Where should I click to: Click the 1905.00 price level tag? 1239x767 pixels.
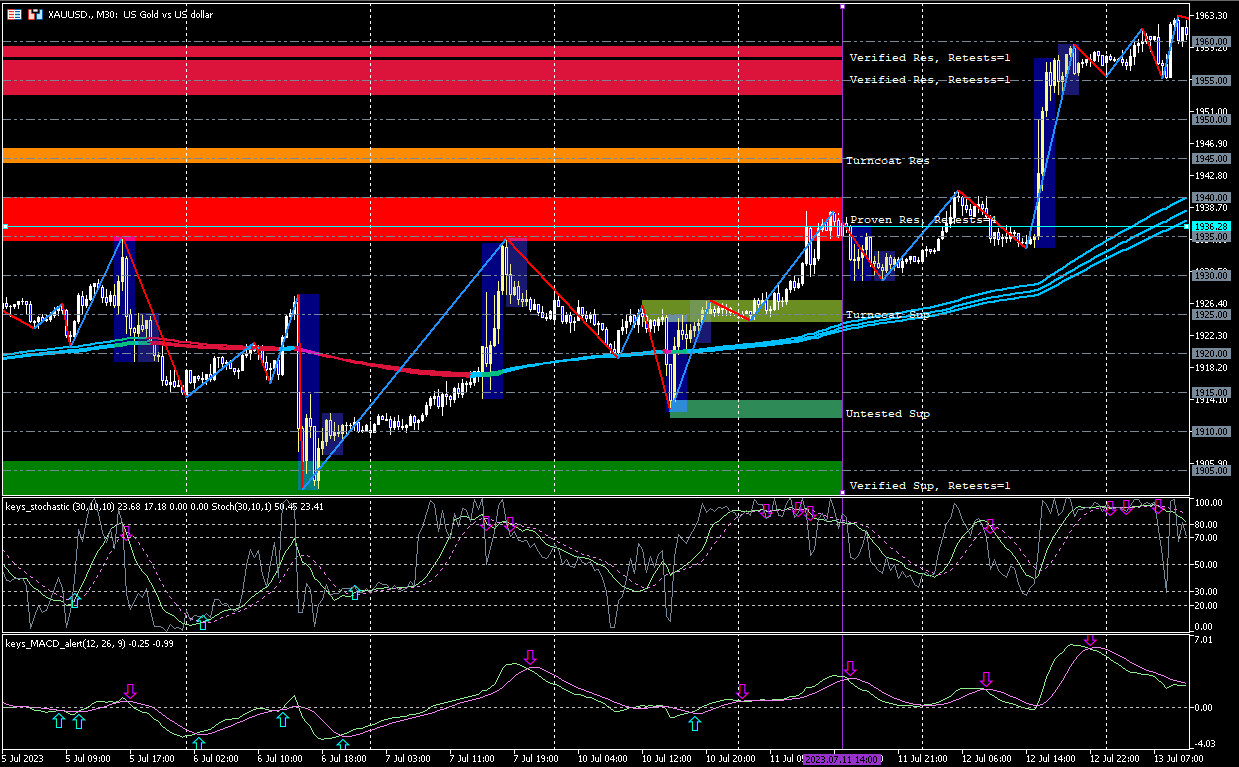coord(1210,470)
